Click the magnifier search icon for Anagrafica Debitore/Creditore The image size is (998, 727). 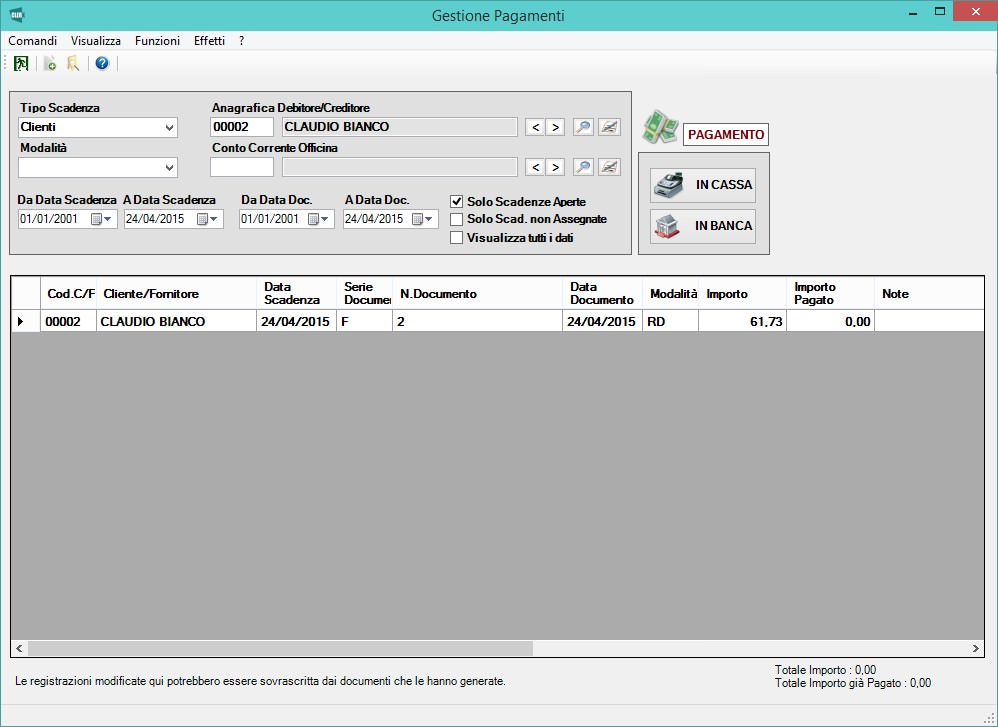tap(582, 127)
